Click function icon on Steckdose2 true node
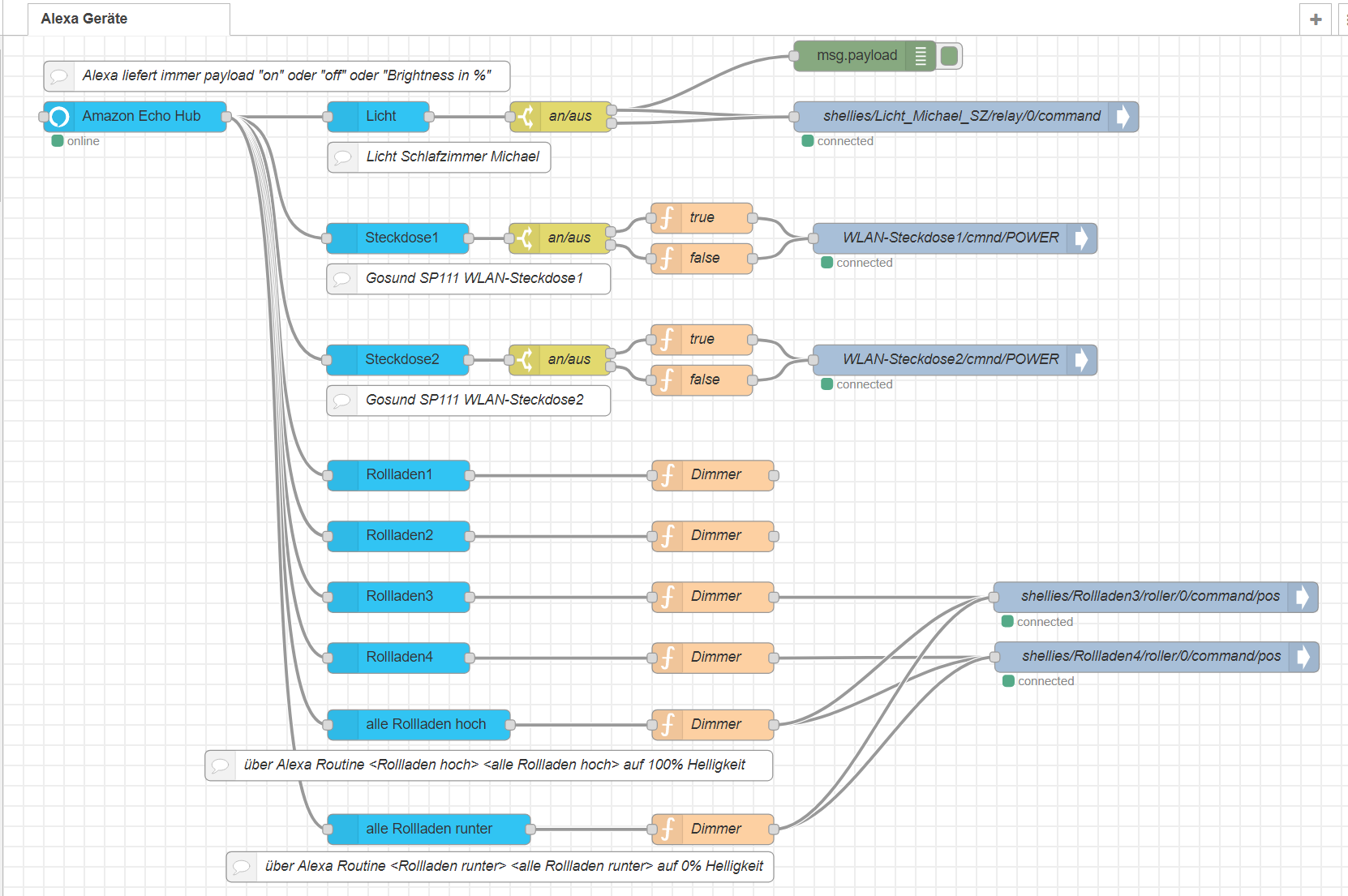 (x=667, y=340)
